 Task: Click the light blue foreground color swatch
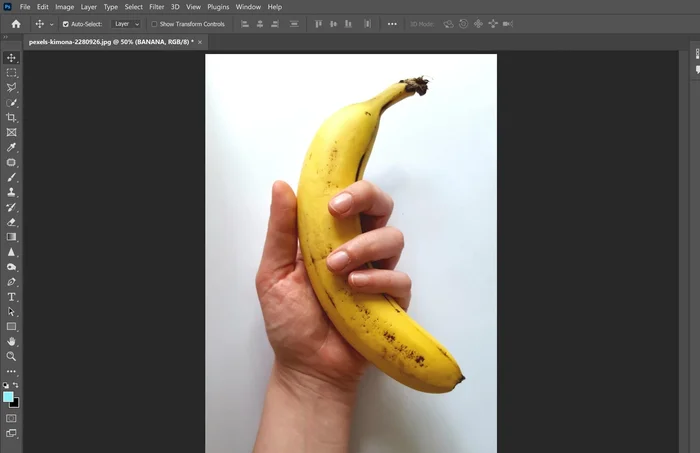(x=8, y=397)
